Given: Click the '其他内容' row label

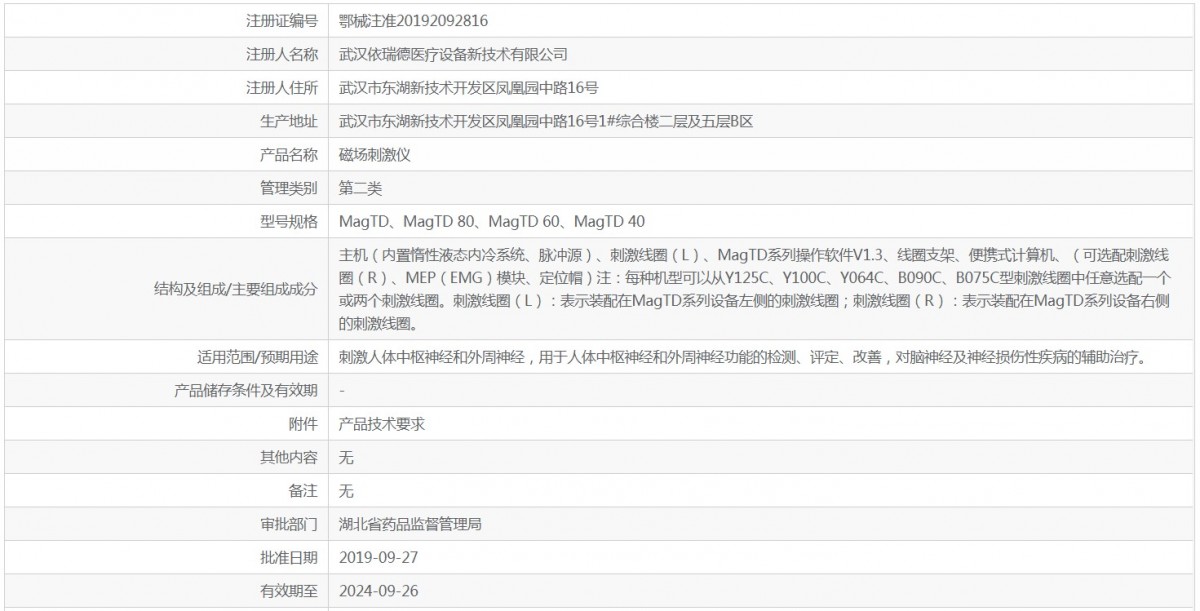Looking at the screenshot, I should click(x=289, y=457).
